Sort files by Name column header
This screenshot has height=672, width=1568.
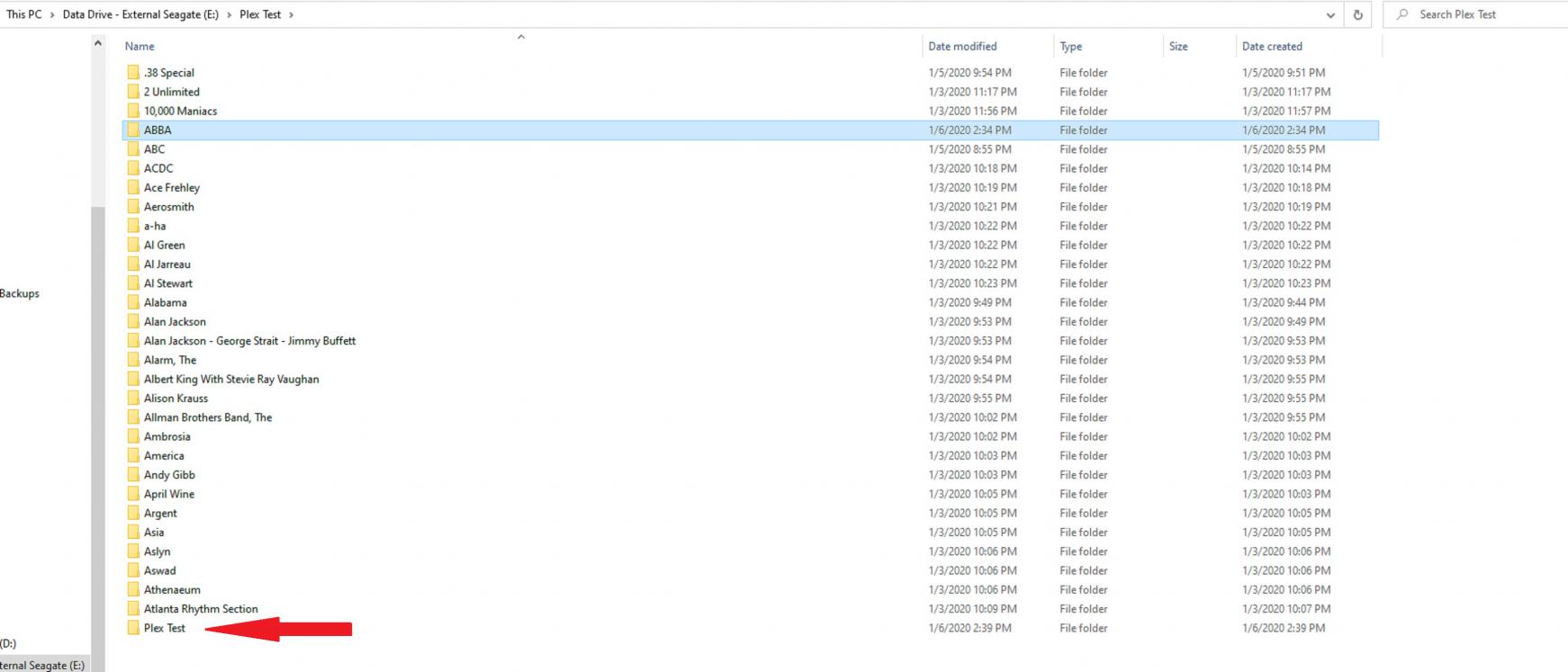[x=140, y=47]
